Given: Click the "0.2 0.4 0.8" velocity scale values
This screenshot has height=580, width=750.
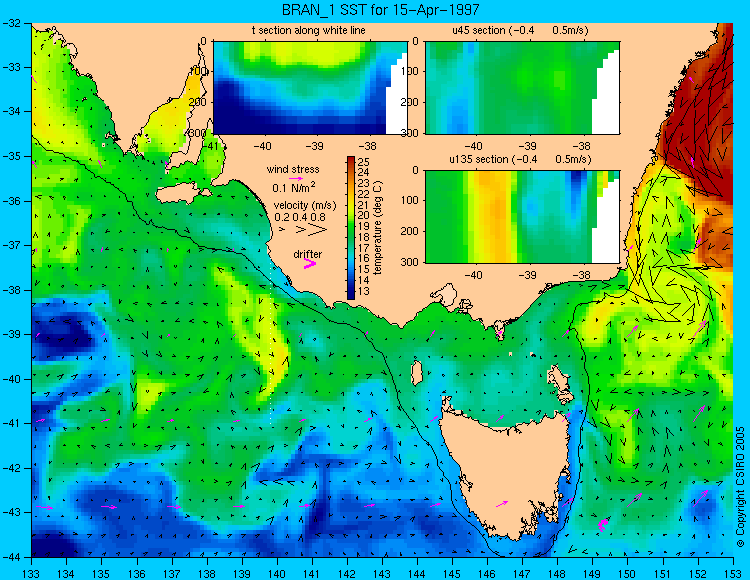Looking at the screenshot, I should [x=300, y=217].
